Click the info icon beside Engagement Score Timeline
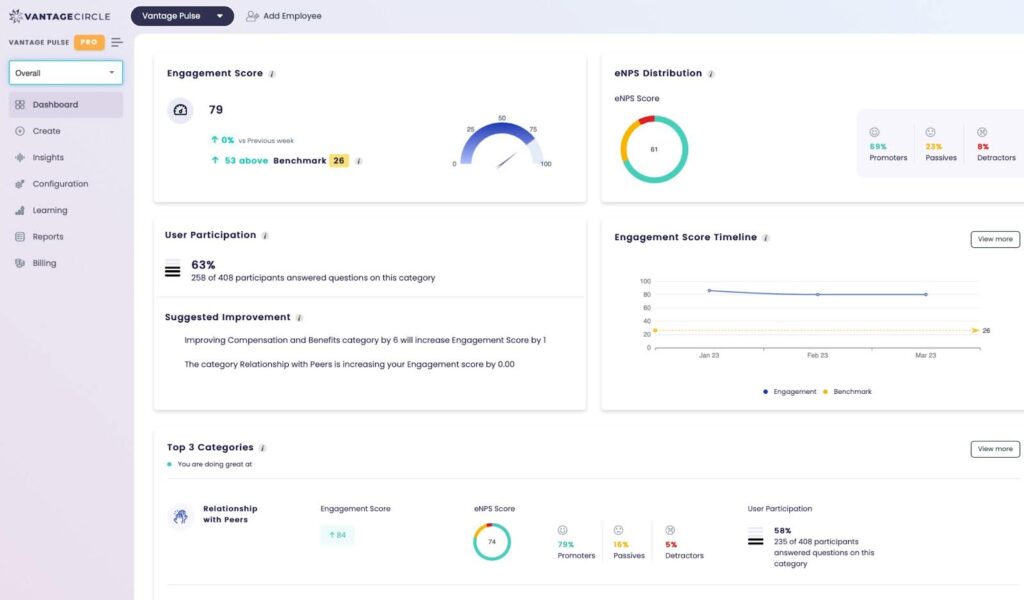The width and height of the screenshot is (1024, 600). click(766, 238)
